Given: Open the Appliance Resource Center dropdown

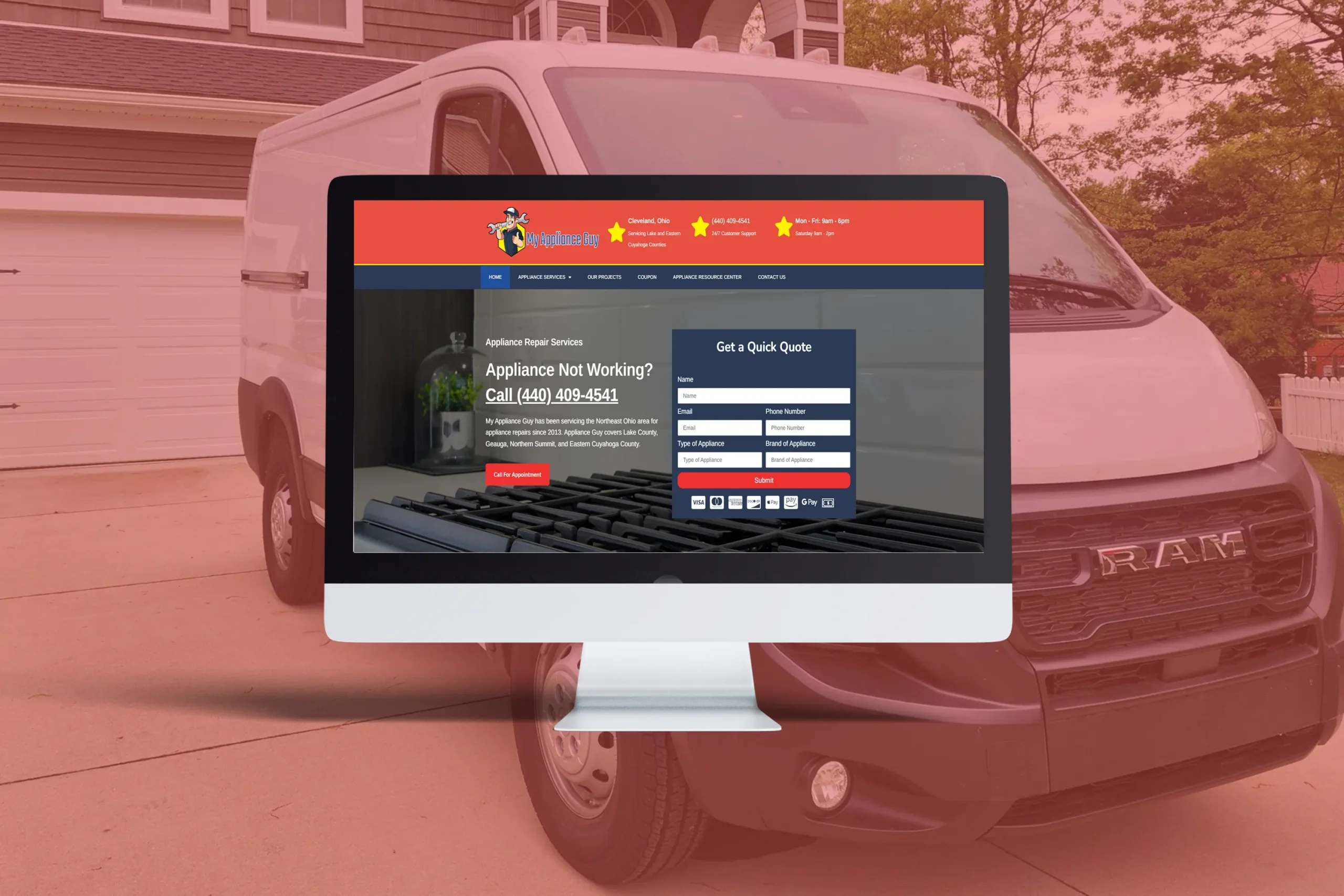Looking at the screenshot, I should coord(706,277).
